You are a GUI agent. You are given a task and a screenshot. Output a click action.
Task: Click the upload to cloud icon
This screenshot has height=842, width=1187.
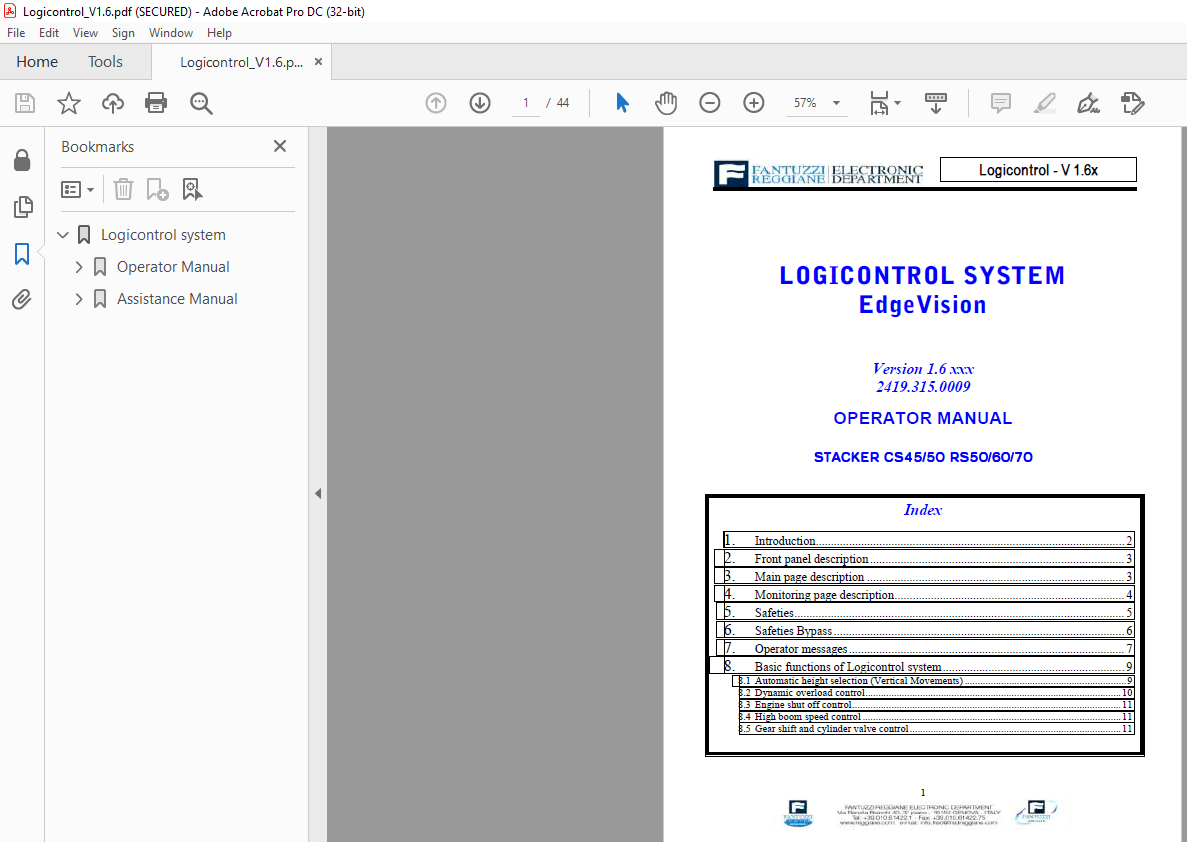tap(112, 103)
